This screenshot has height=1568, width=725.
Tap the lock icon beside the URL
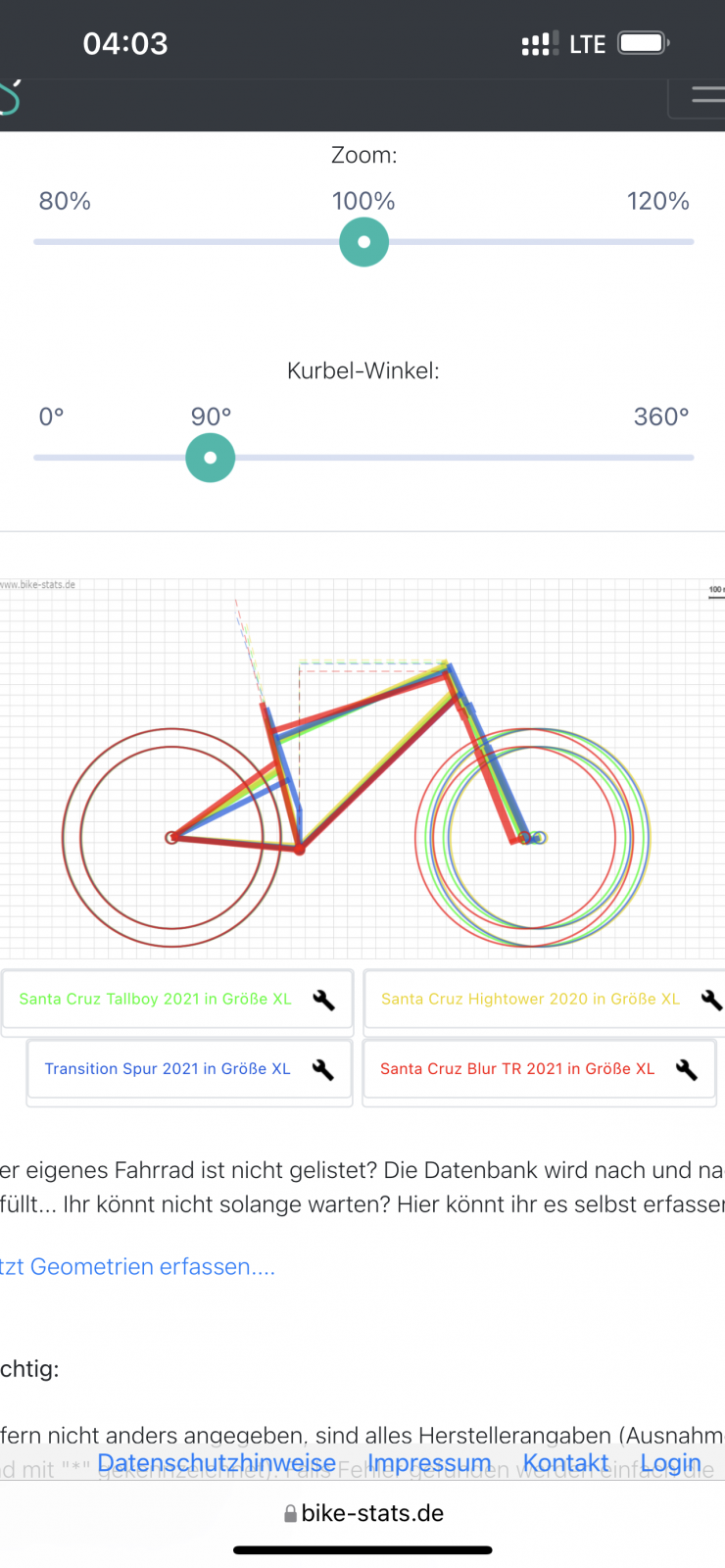(x=290, y=1514)
